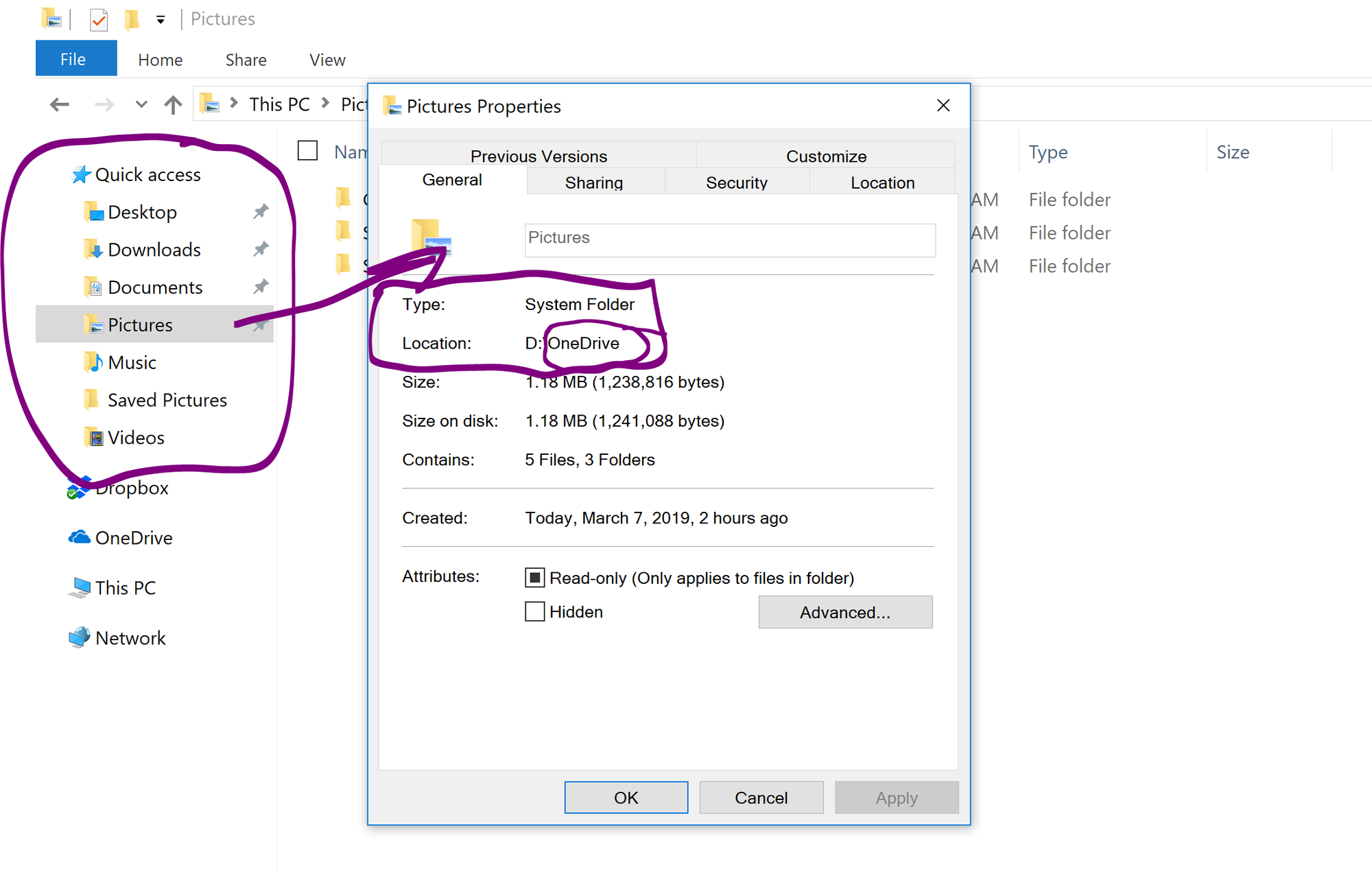Select the General tab
Image resolution: width=1372 pixels, height=872 pixels.
click(x=452, y=180)
